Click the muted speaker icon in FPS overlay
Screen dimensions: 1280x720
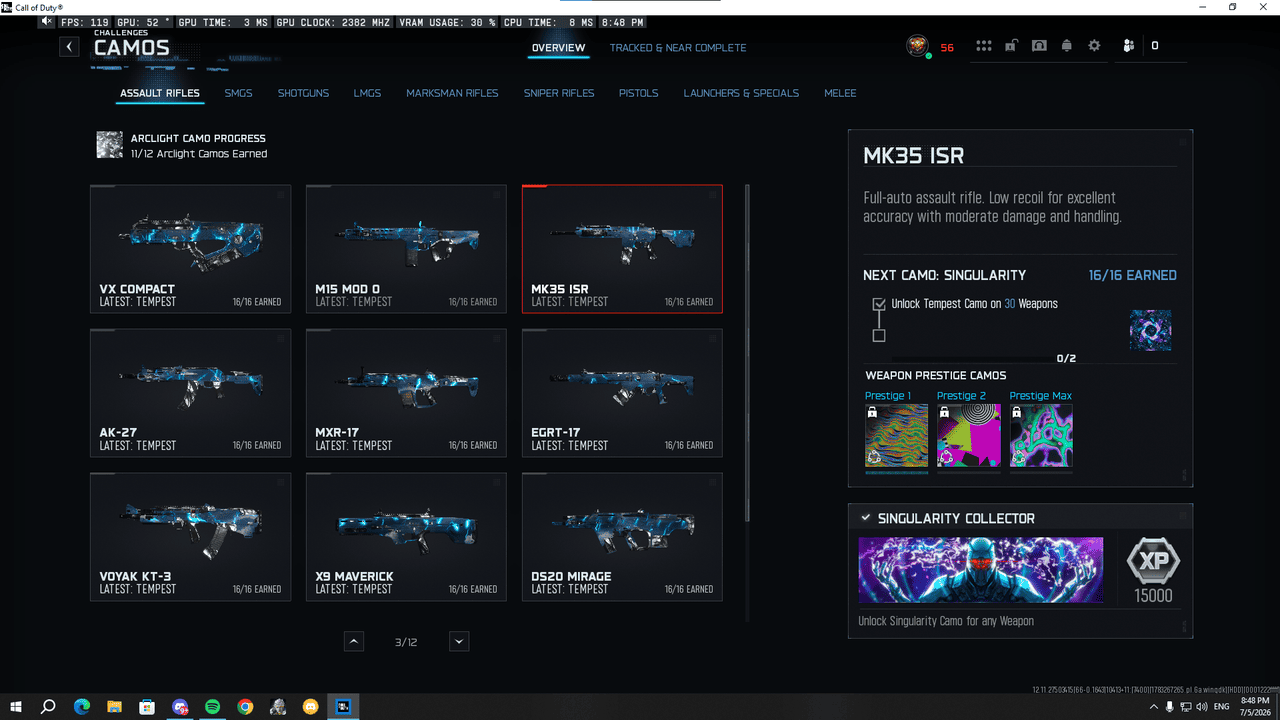pyautogui.click(x=47, y=21)
